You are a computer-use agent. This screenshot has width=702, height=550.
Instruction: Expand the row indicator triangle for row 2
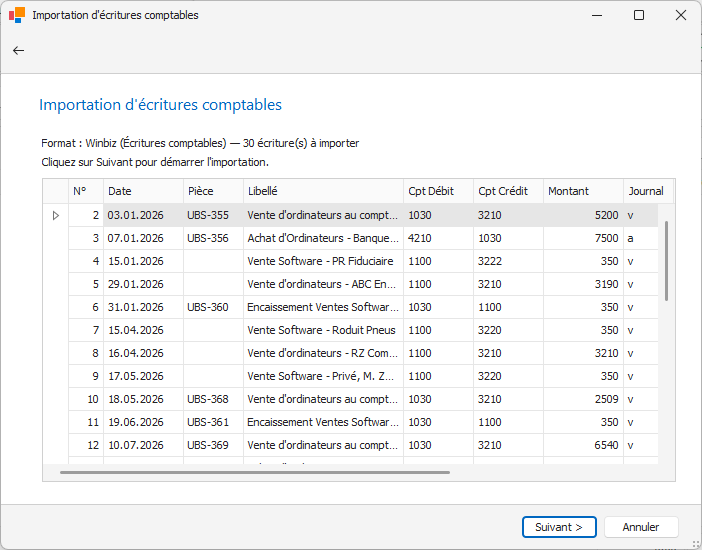55,215
